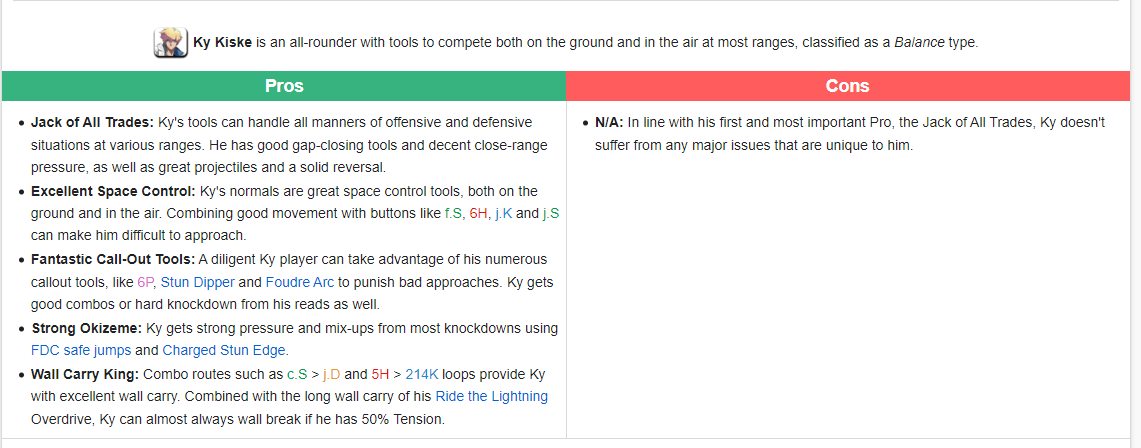Follow the Charged Stun Edge link
The width and height of the screenshot is (1141, 448).
(x=226, y=350)
